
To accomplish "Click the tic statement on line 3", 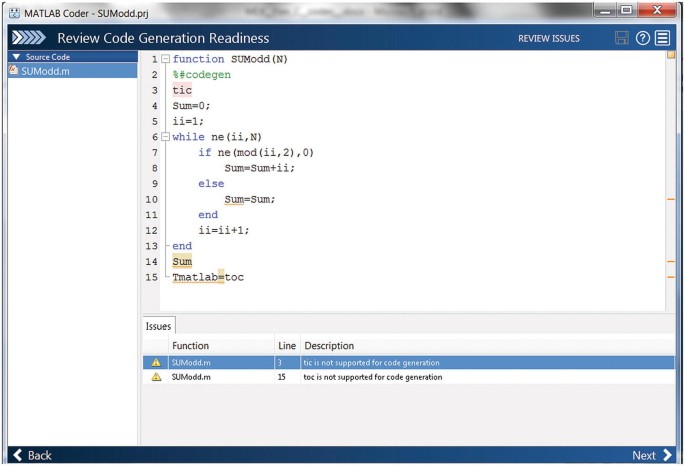I will pyautogui.click(x=182, y=90).
